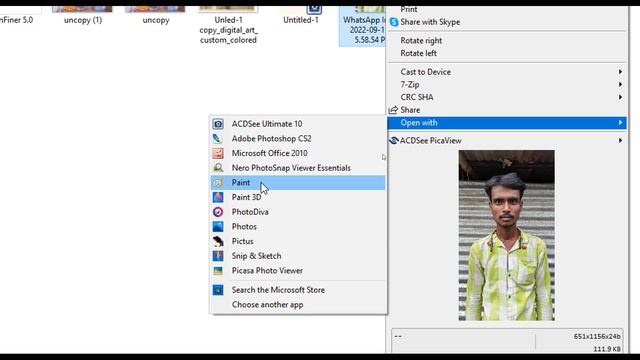Click the Share arrow icon
The height and width of the screenshot is (360, 640).
pyautogui.click(x=393, y=110)
